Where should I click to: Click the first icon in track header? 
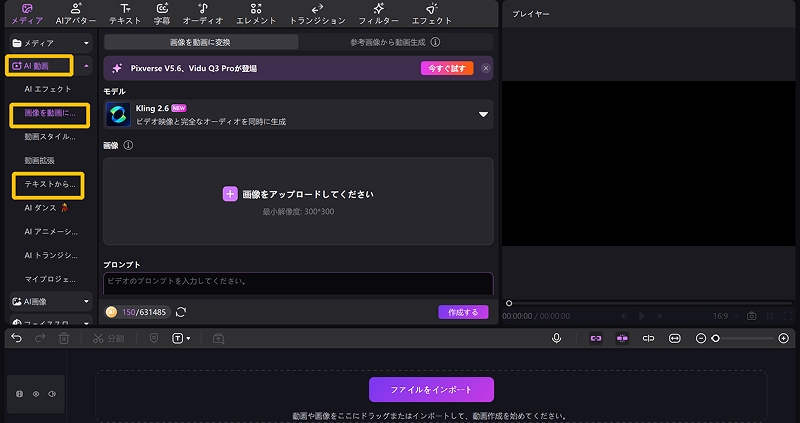[x=19, y=394]
